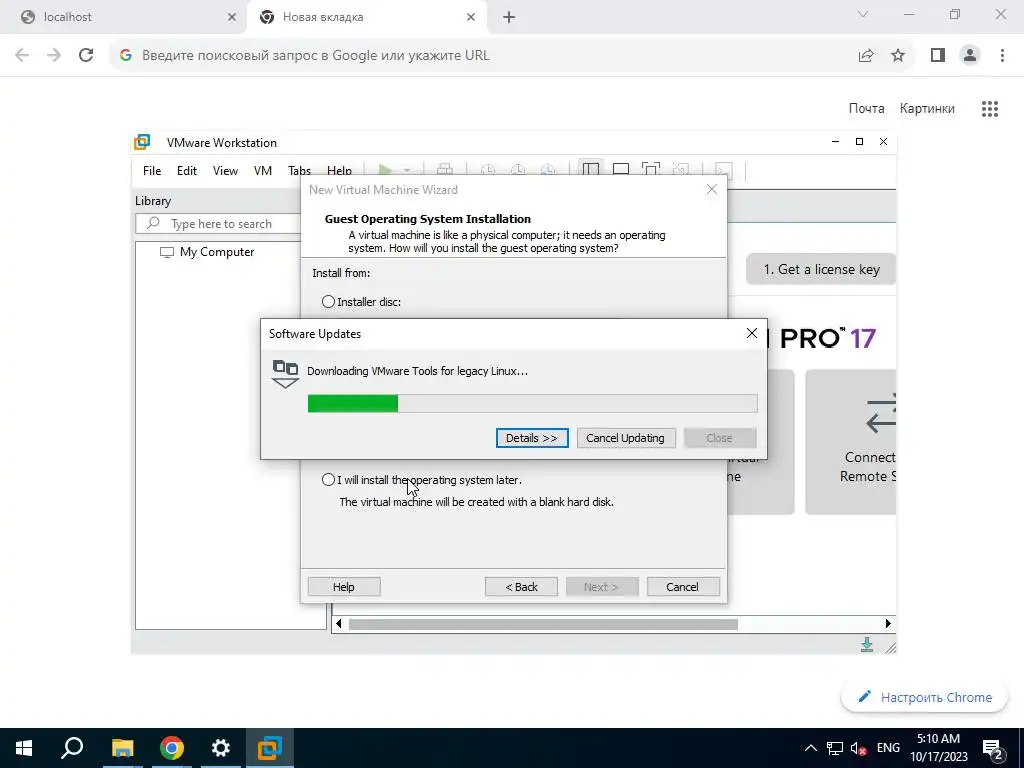Click the console view toolbar icon
1024x768 pixels.
724,170
